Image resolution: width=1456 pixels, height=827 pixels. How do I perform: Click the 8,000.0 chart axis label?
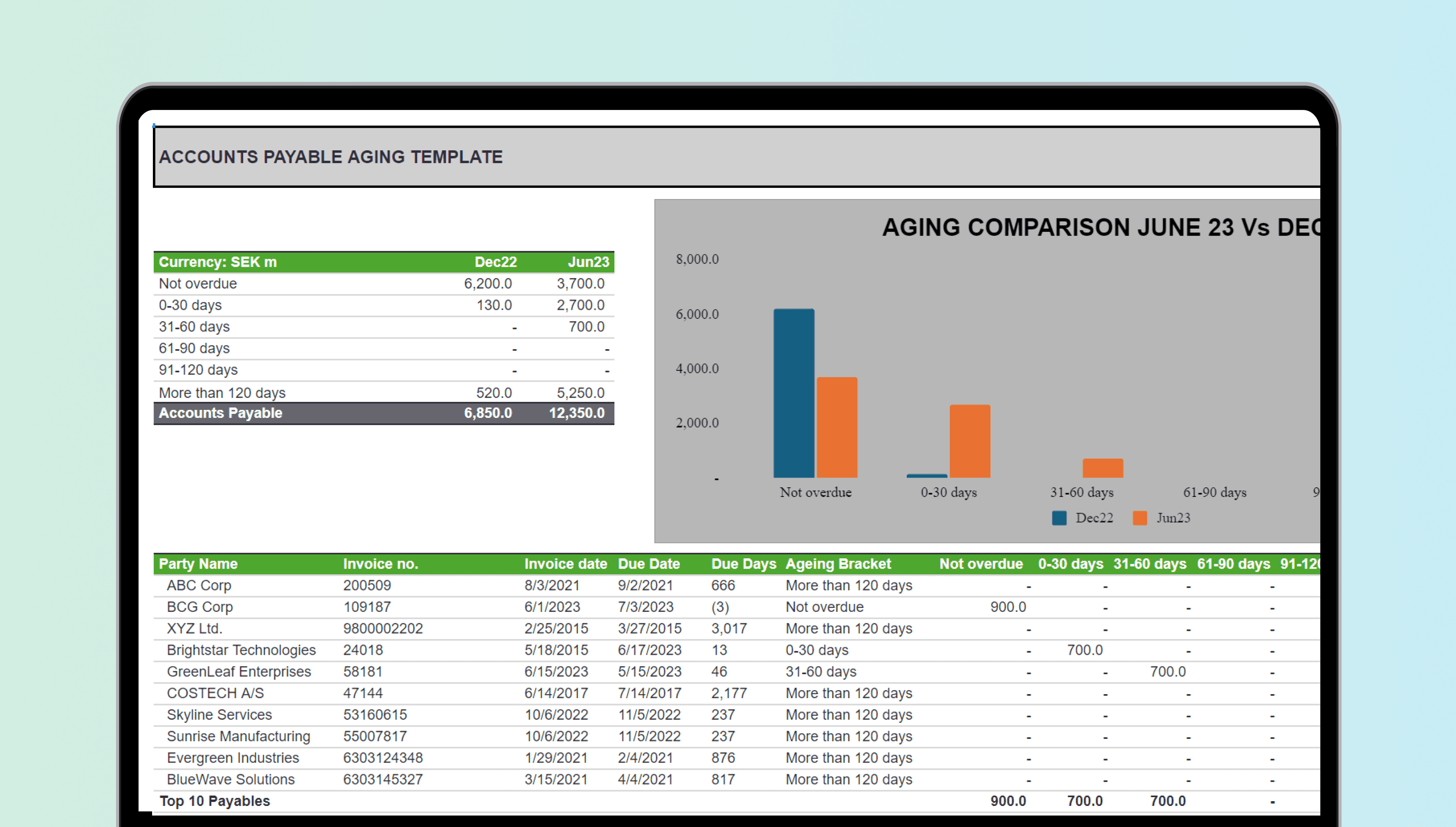[697, 259]
